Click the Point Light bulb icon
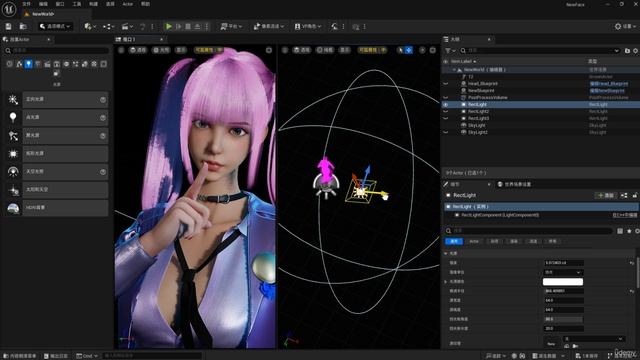640x360 pixels. click(x=13, y=118)
